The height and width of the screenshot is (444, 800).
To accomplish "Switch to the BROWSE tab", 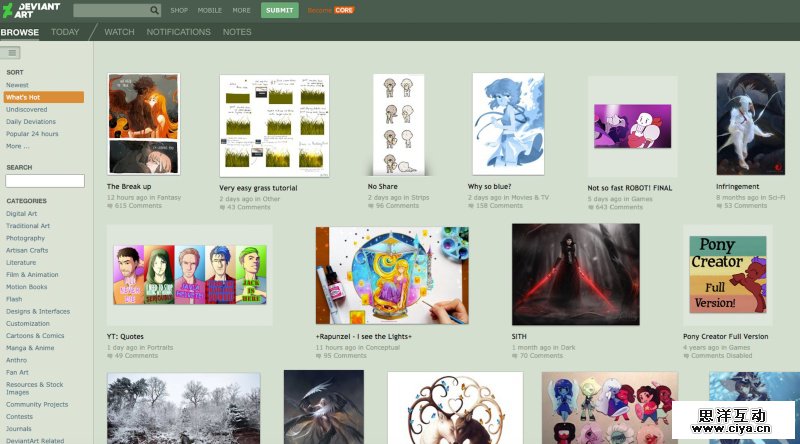I will pos(19,32).
